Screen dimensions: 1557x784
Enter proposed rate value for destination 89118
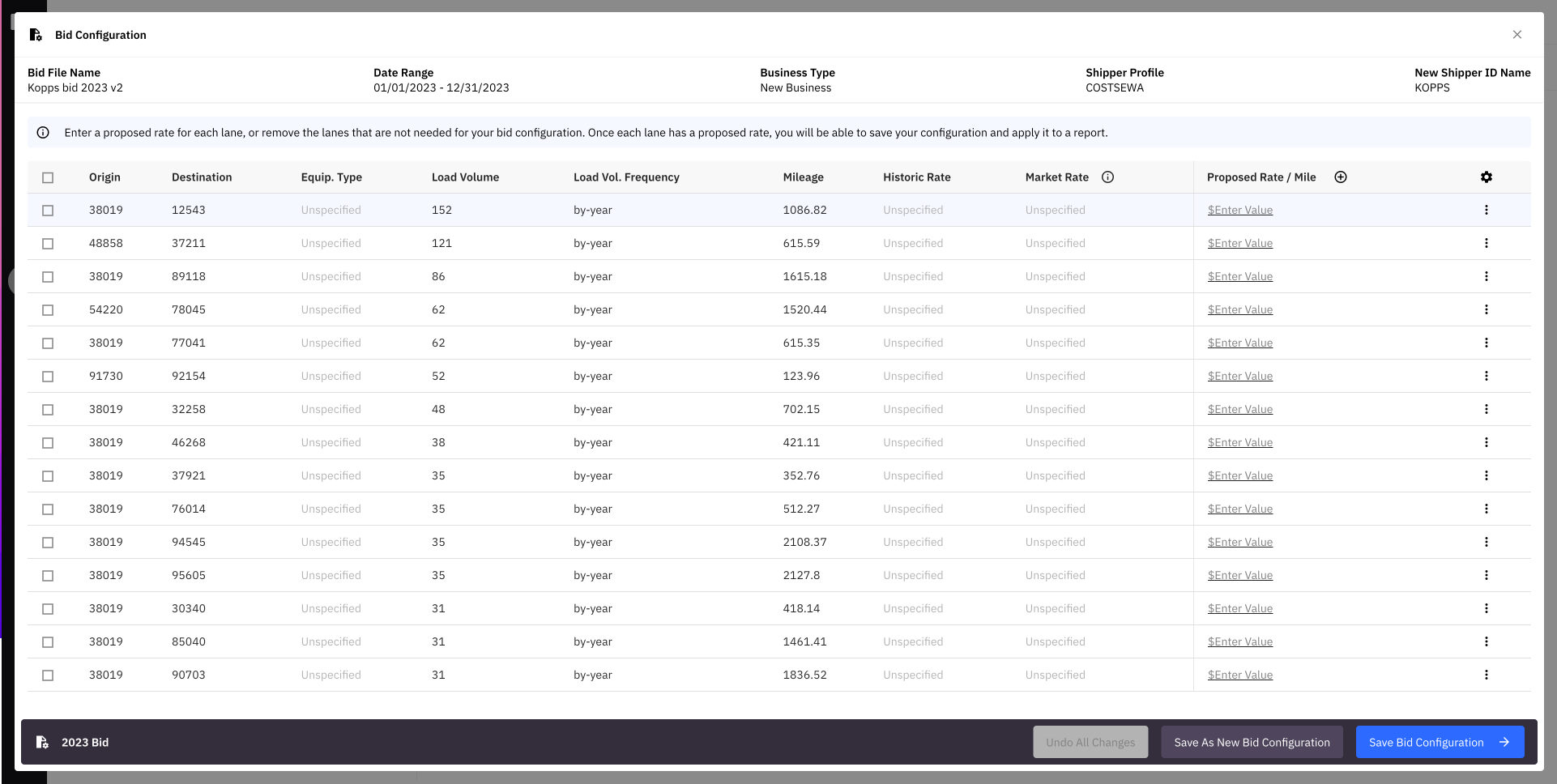[1239, 276]
